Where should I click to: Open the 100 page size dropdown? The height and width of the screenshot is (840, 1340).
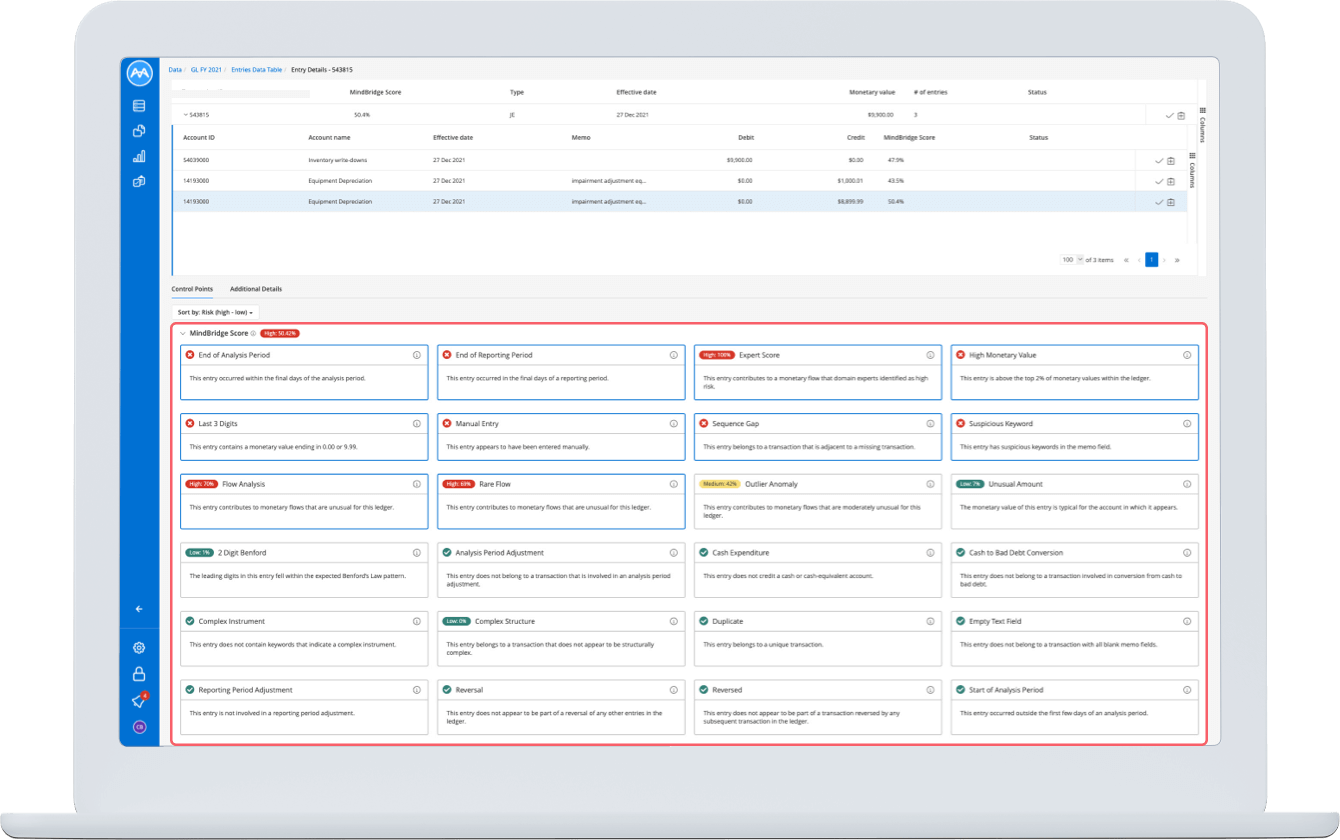pos(1072,260)
